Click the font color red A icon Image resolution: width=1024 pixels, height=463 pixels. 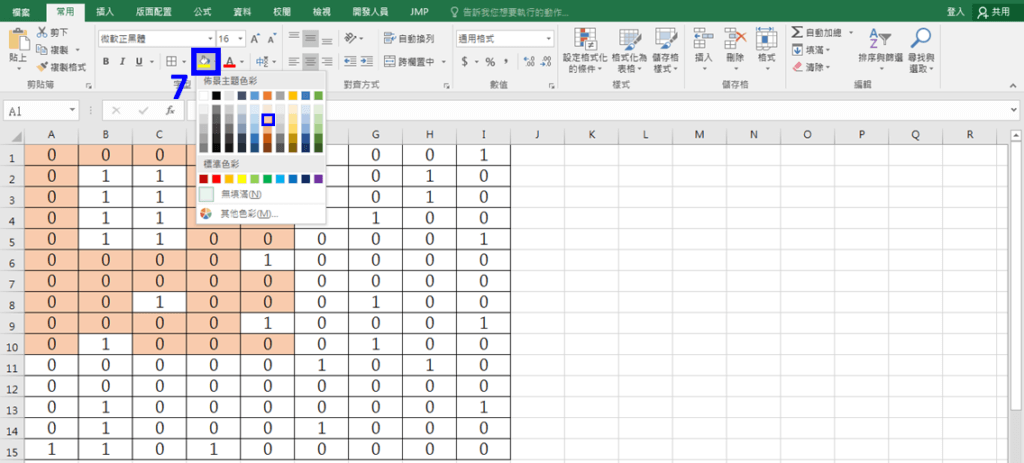(229, 62)
